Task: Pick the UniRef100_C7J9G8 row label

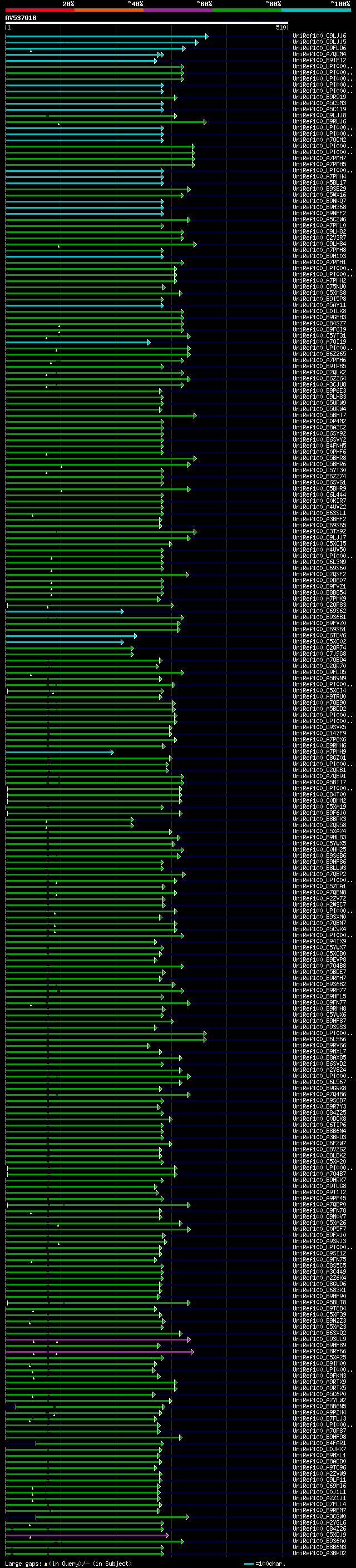Action: click(319, 654)
